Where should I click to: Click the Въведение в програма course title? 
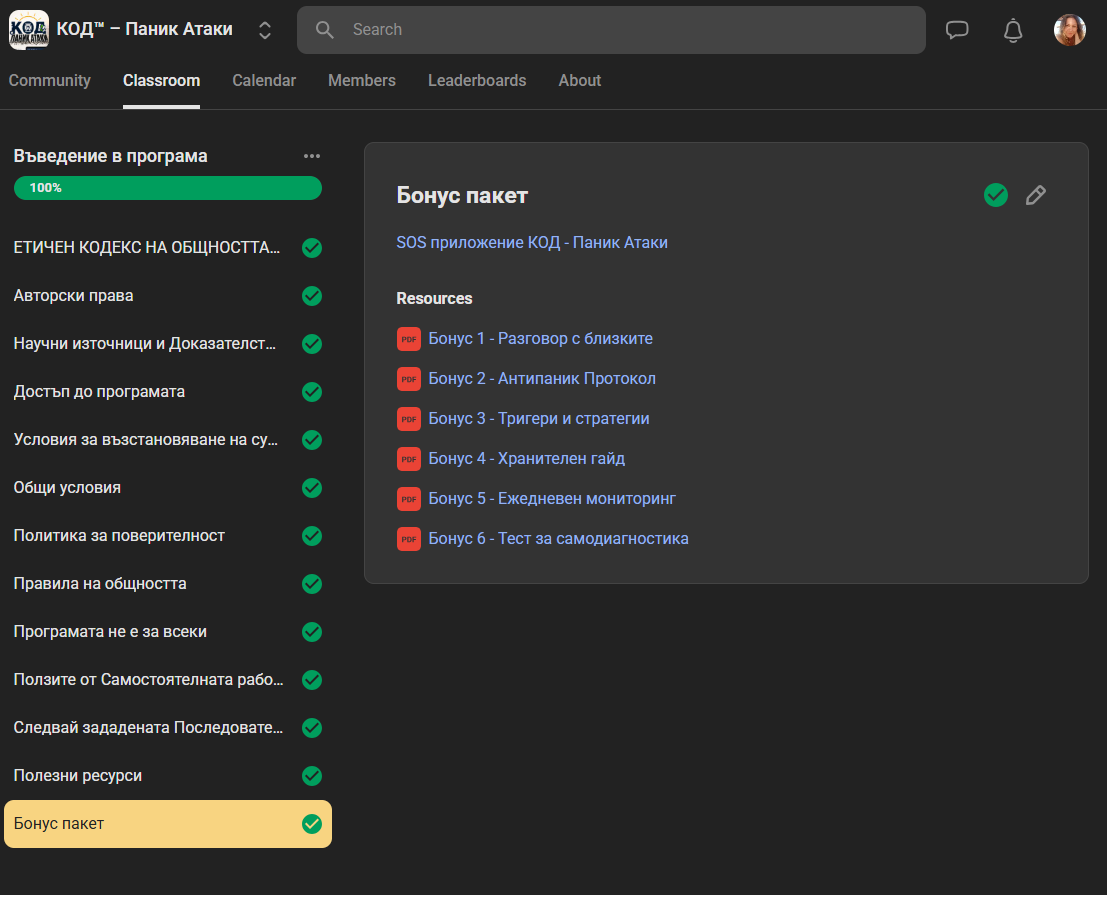(x=110, y=156)
